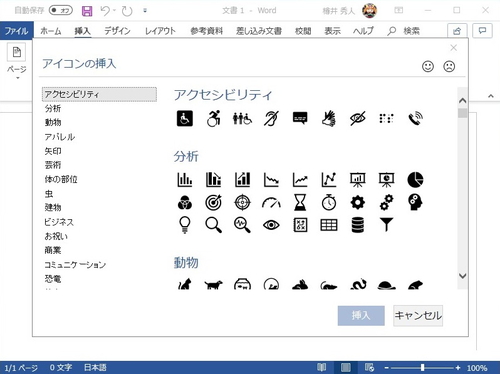
Task: Pick the eye icon in analysis section
Action: (x=271, y=225)
